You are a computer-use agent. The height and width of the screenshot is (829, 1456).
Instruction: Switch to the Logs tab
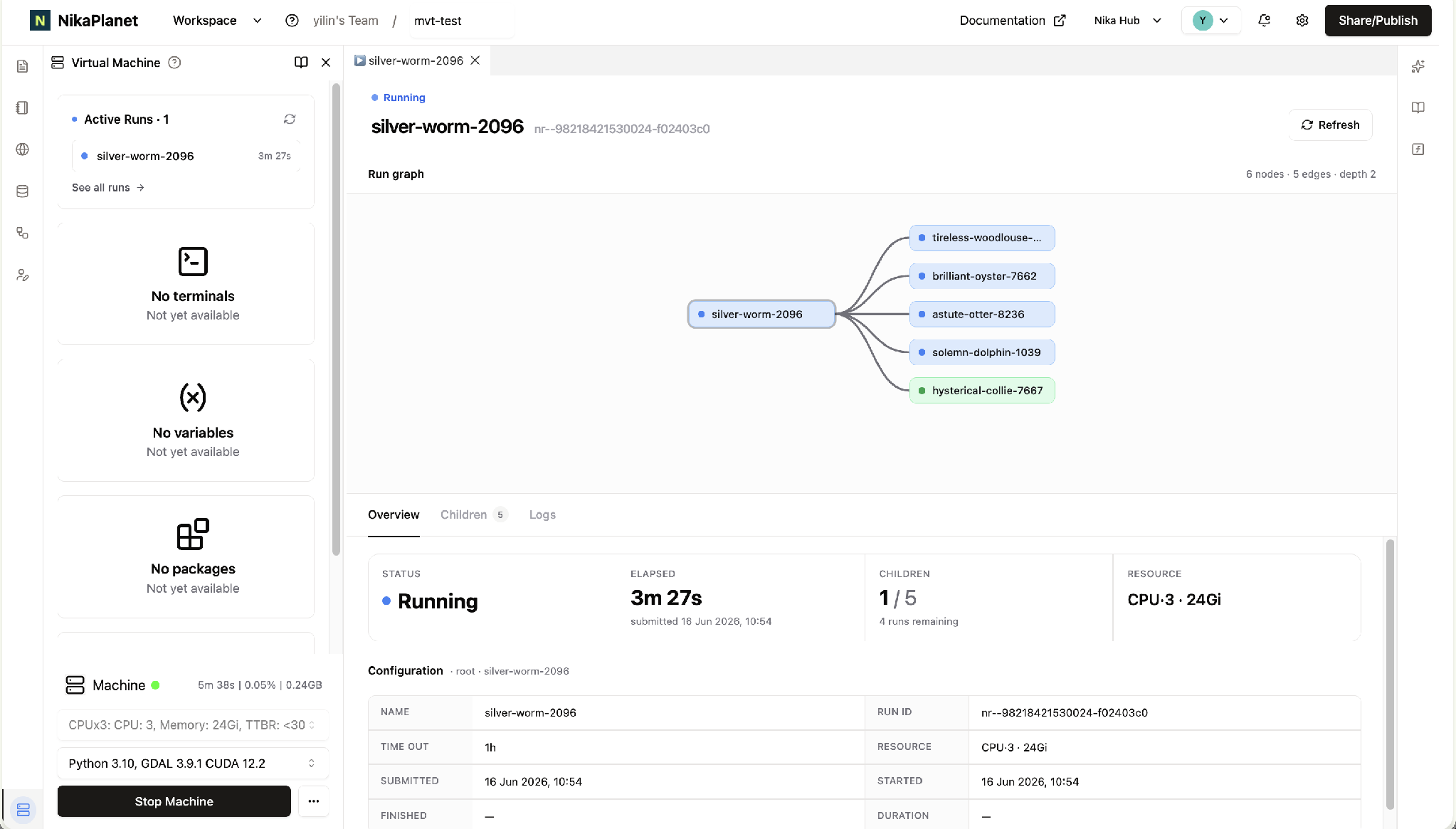coord(542,514)
